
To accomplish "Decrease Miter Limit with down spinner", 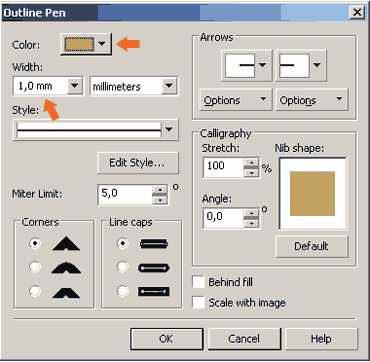I will [161, 200].
